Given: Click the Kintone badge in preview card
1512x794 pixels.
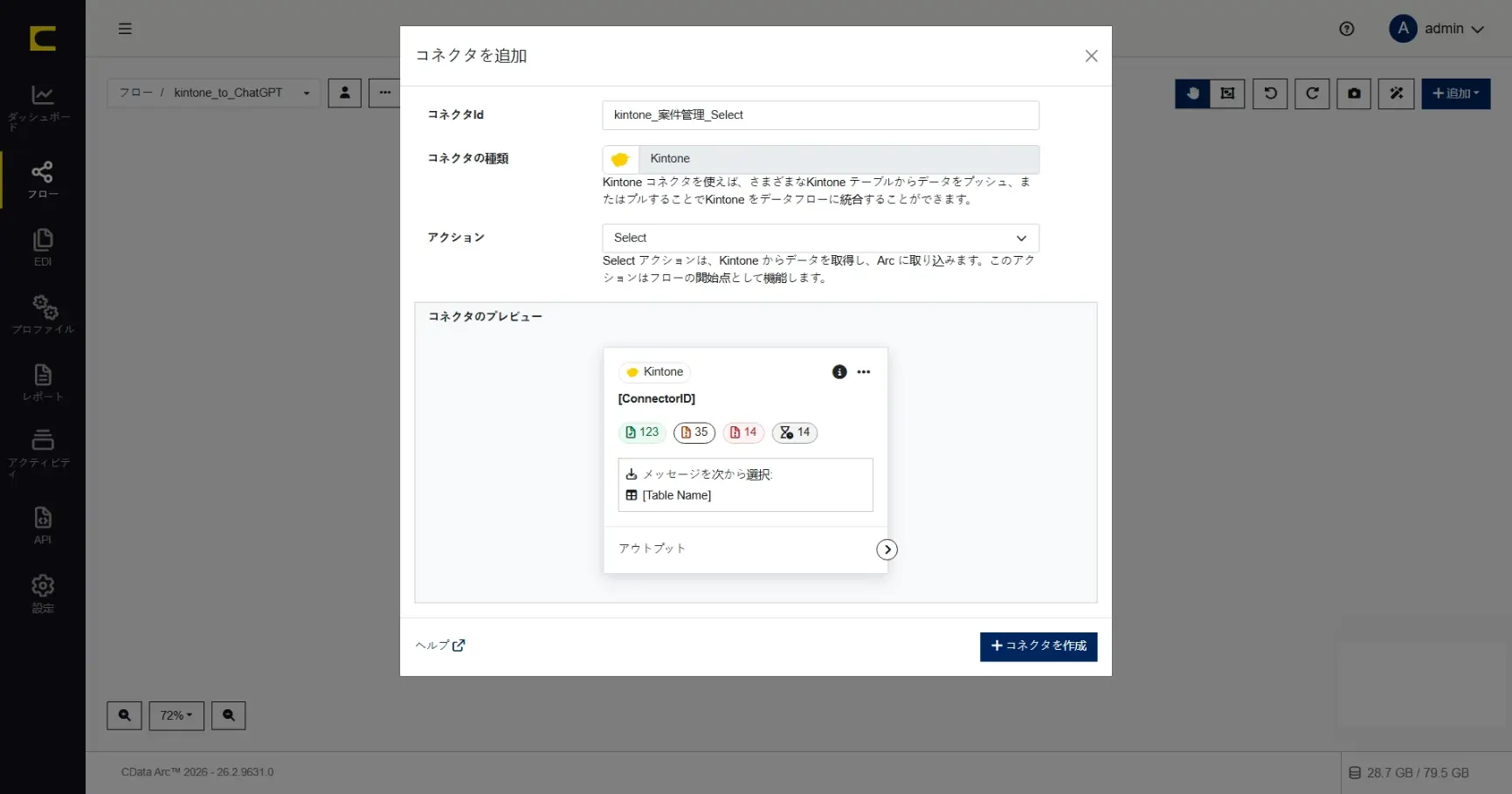Looking at the screenshot, I should pyautogui.click(x=654, y=372).
